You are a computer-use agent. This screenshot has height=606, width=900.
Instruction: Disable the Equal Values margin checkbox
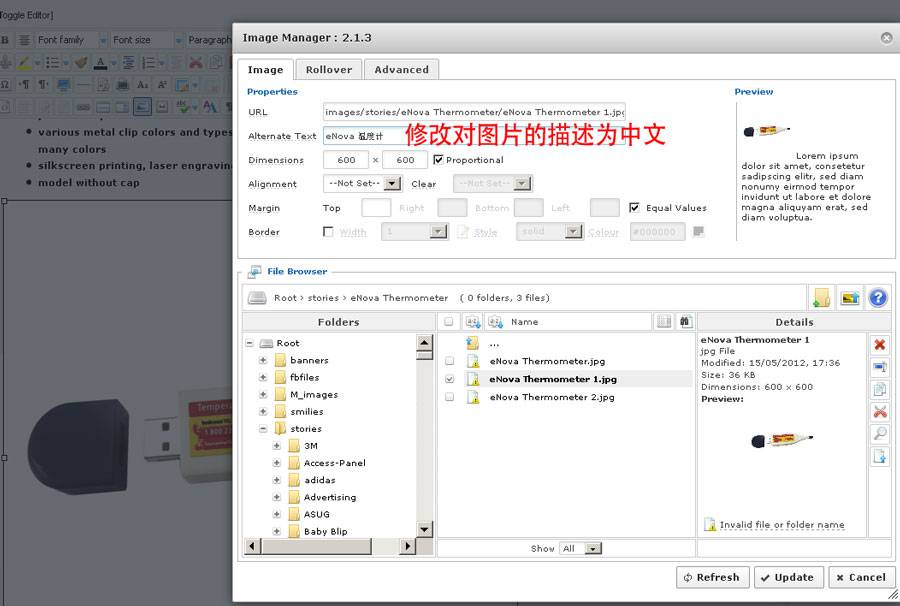(634, 207)
